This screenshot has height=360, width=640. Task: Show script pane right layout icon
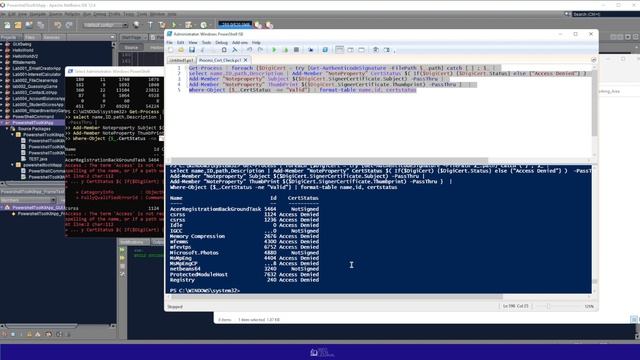click(x=351, y=50)
